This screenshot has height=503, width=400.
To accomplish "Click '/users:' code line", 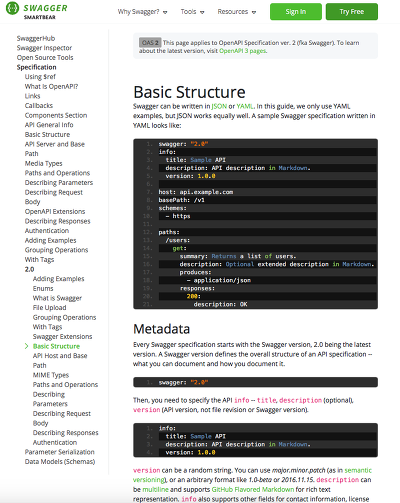I will pos(178,240).
